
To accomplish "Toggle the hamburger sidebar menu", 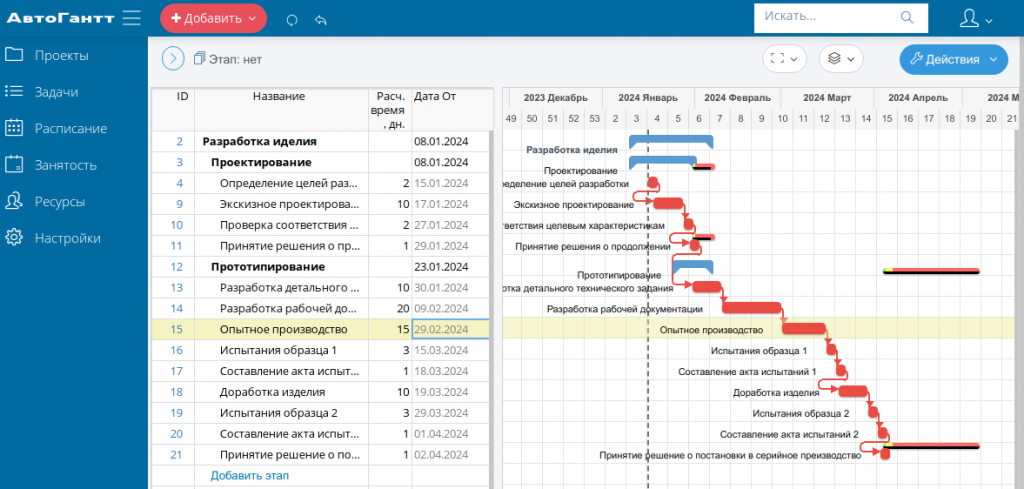I will point(131,18).
